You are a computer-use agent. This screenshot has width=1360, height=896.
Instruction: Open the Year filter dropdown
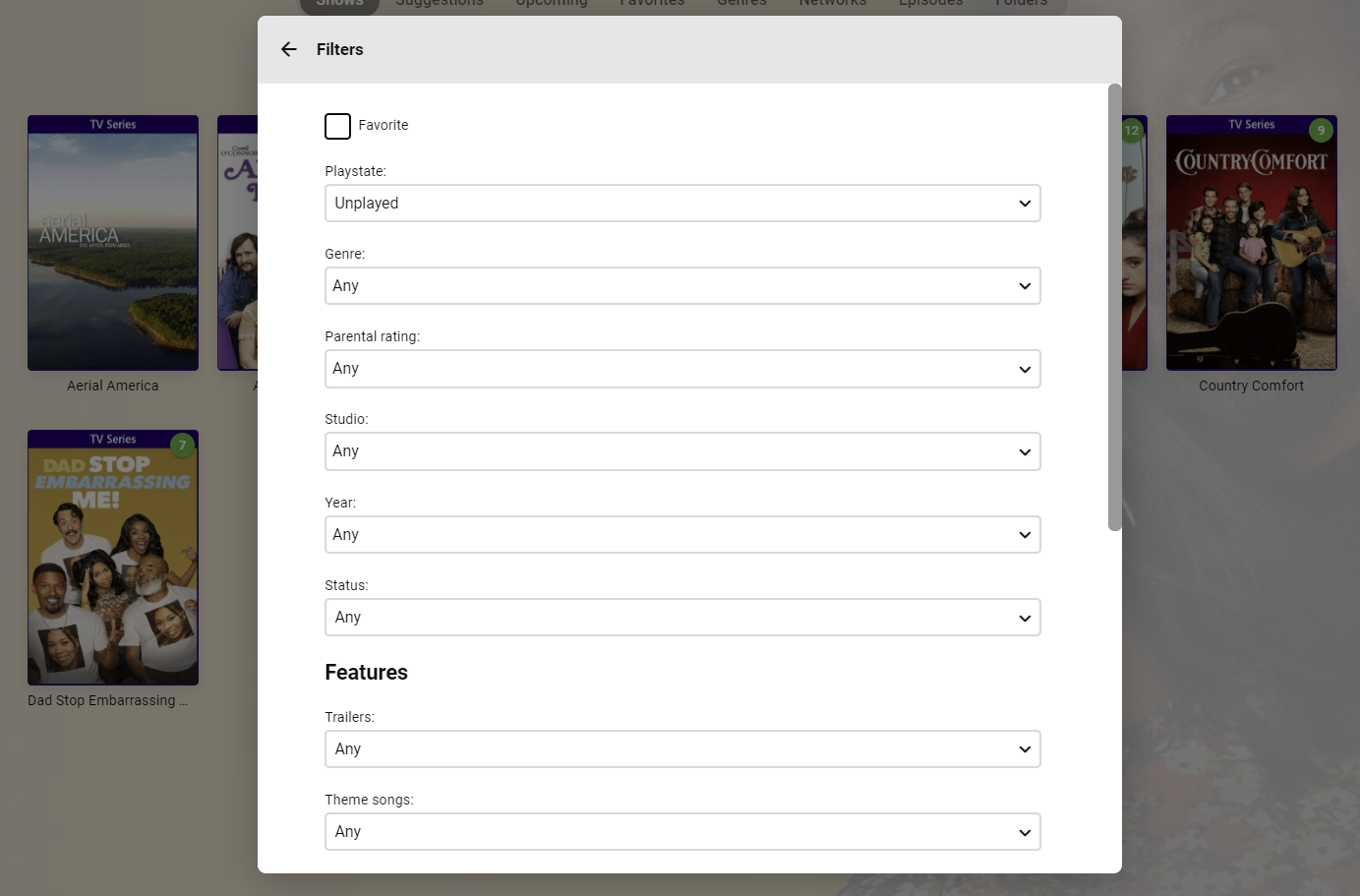(682, 535)
